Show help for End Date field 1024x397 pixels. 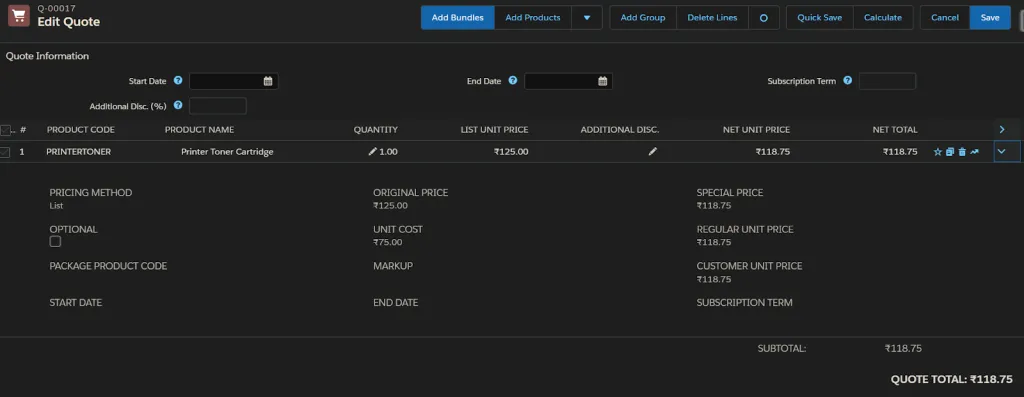513,81
